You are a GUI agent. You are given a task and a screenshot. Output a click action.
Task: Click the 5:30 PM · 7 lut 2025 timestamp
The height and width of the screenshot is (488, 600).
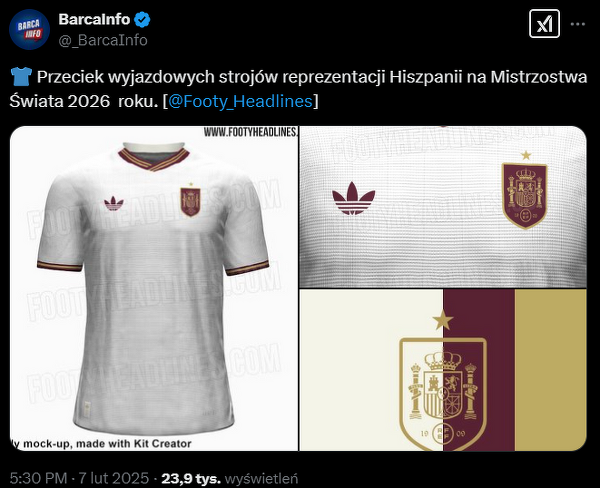click(79, 478)
